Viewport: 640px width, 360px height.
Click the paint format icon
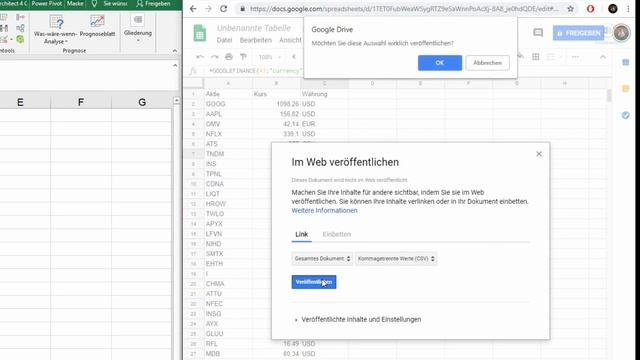(x=243, y=57)
